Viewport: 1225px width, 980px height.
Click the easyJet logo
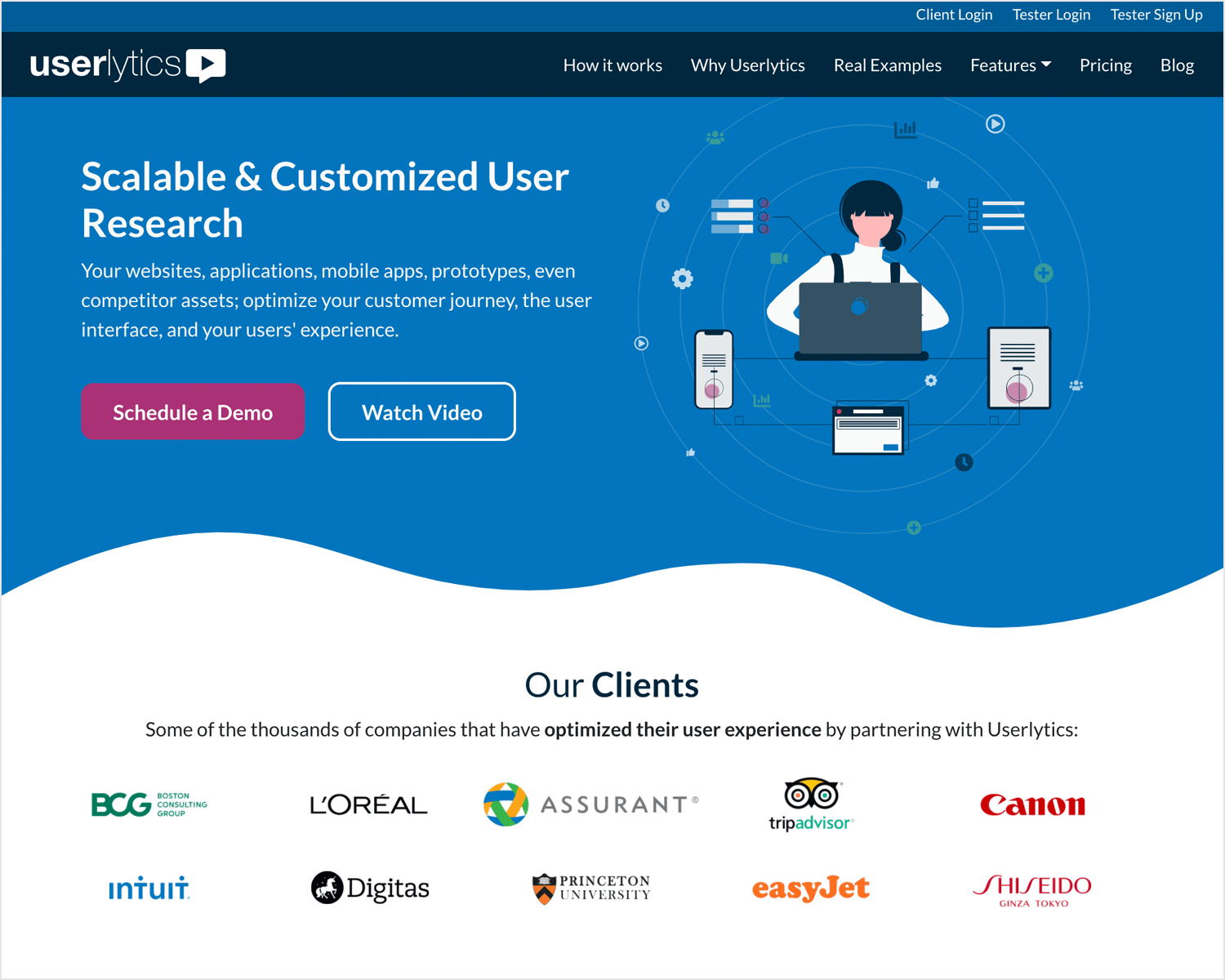click(x=811, y=889)
